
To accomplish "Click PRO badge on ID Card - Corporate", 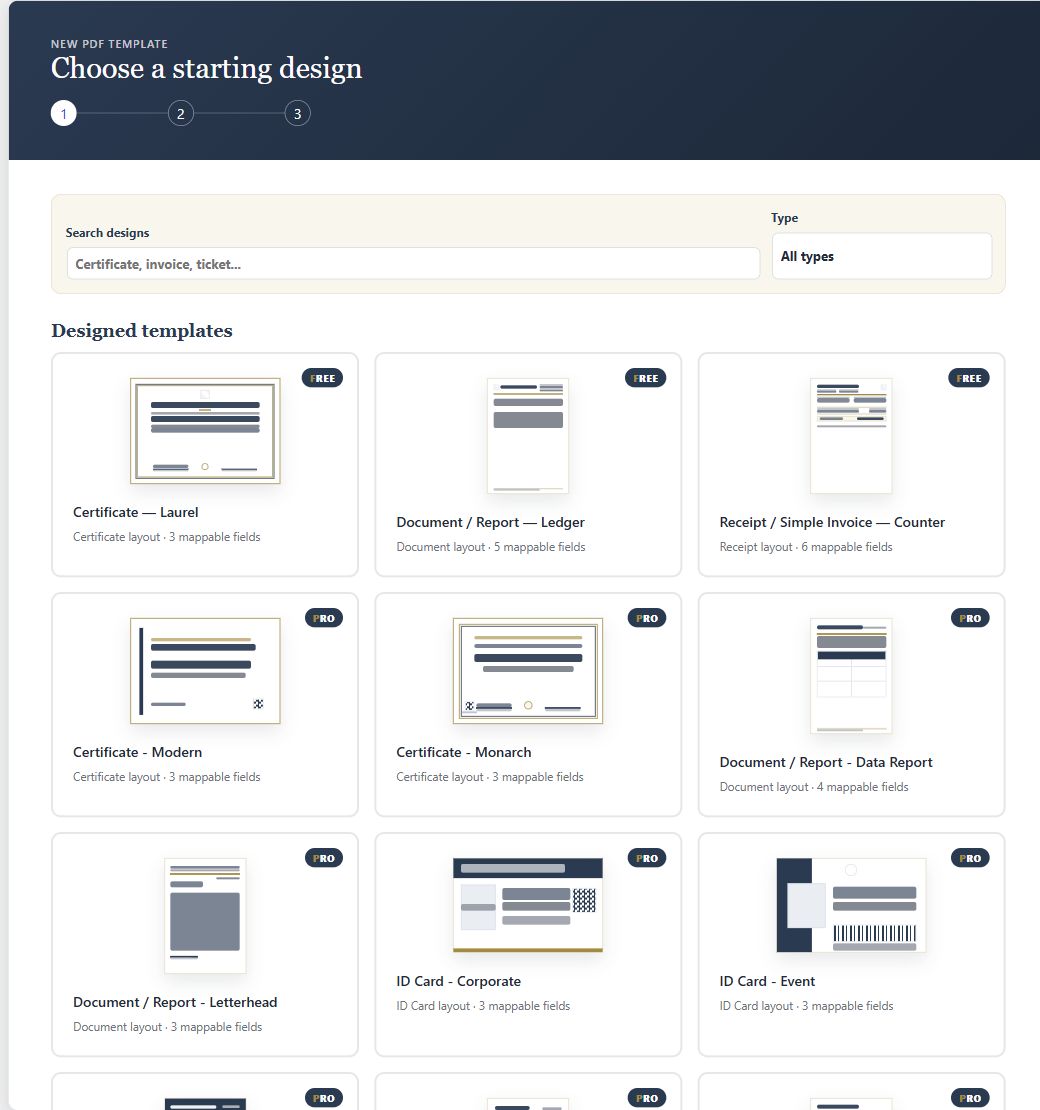I will coord(647,858).
